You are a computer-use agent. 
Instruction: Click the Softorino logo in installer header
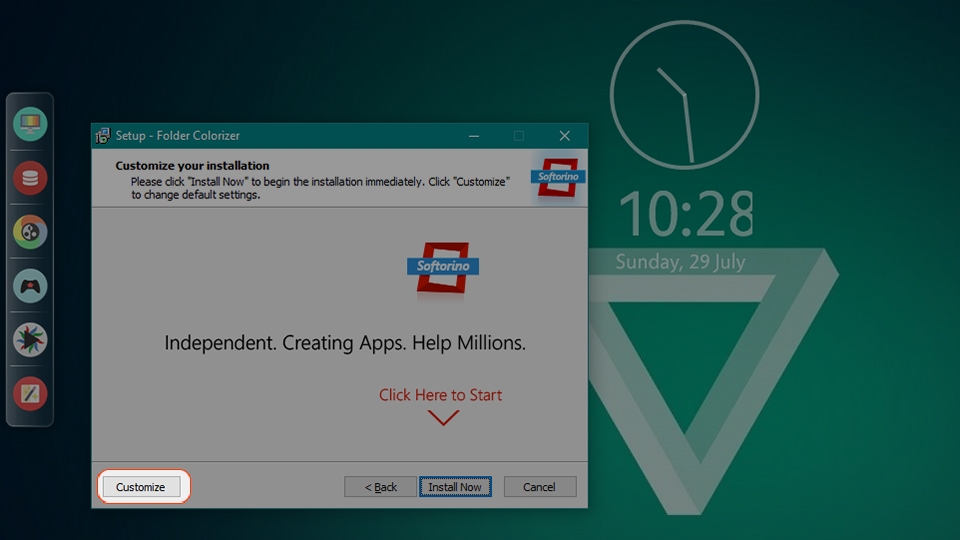point(558,178)
